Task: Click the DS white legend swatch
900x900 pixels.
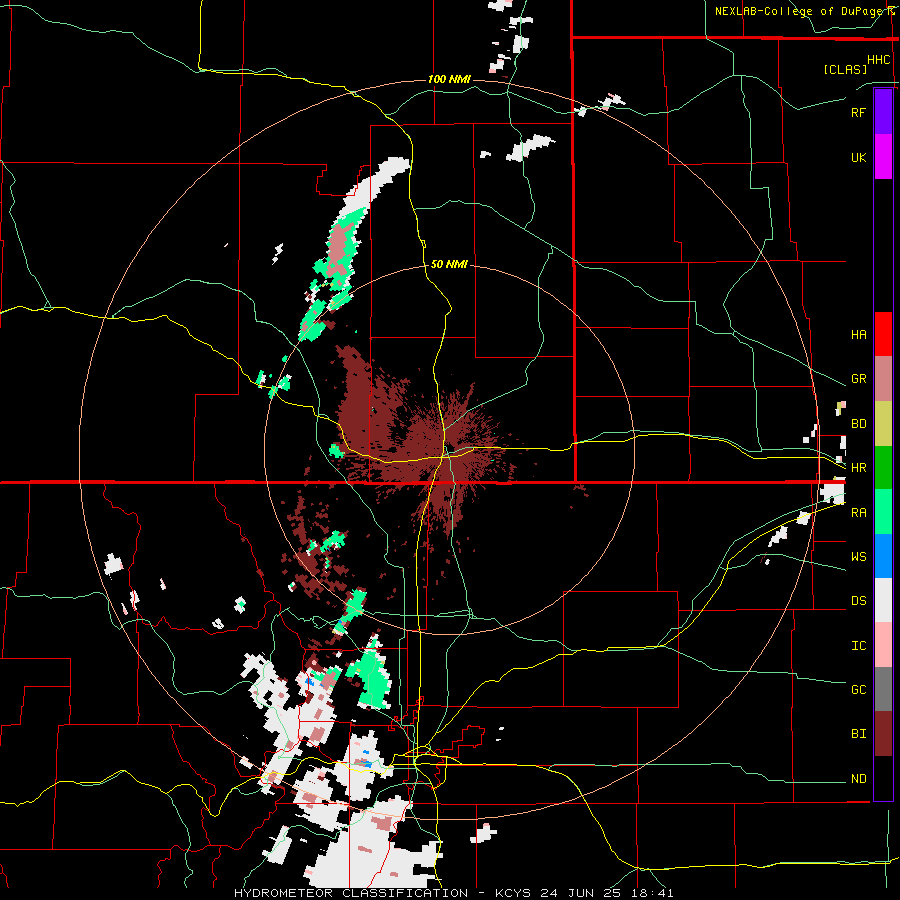Action: pyautogui.click(x=883, y=600)
